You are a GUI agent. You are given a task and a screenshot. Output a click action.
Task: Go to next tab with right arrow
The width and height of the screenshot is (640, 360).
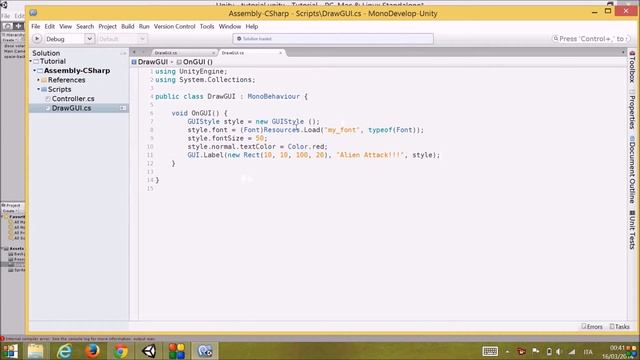(x=143, y=52)
